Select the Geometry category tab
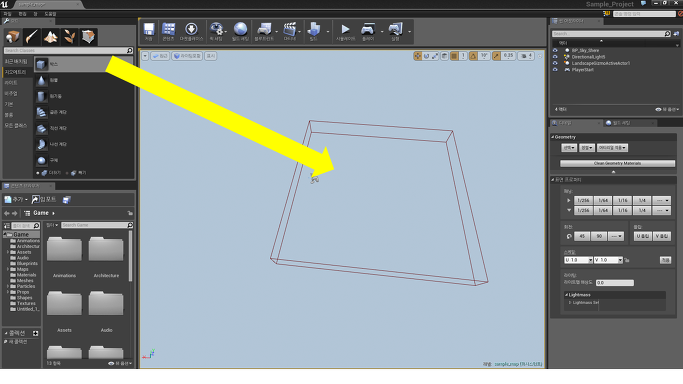The width and height of the screenshot is (683, 384). point(16,72)
